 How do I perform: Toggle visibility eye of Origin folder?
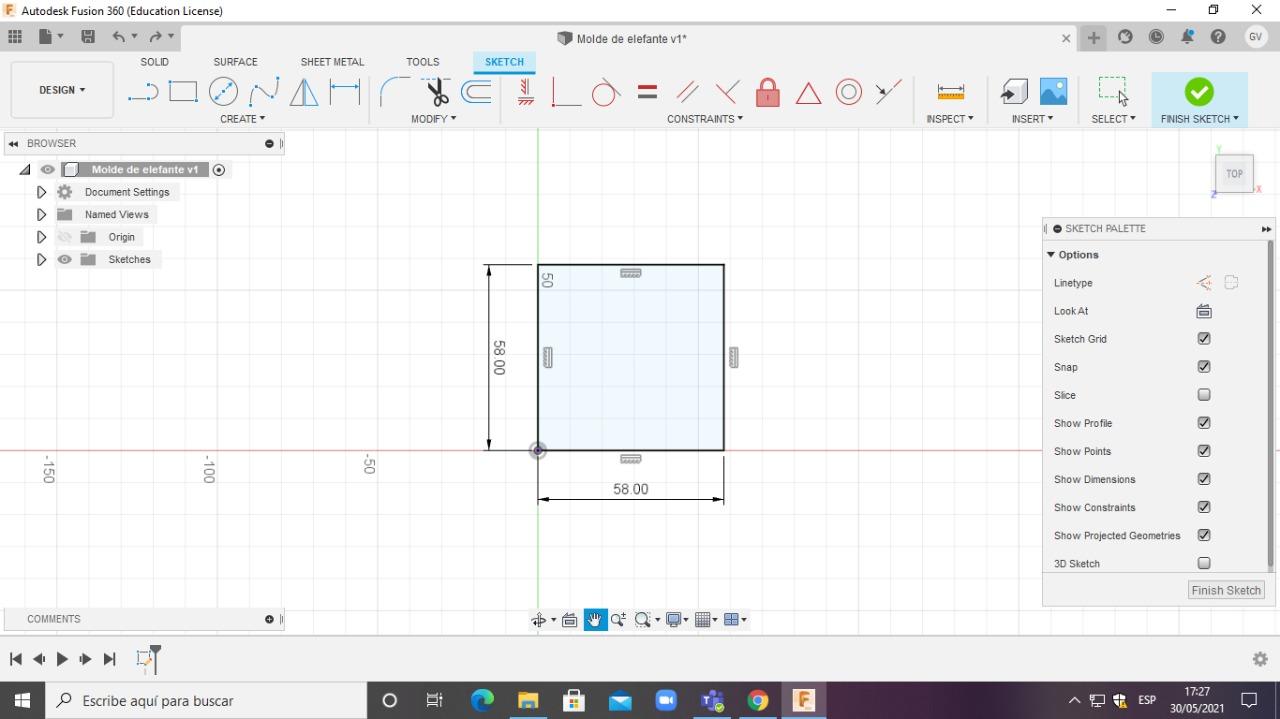[x=65, y=237]
